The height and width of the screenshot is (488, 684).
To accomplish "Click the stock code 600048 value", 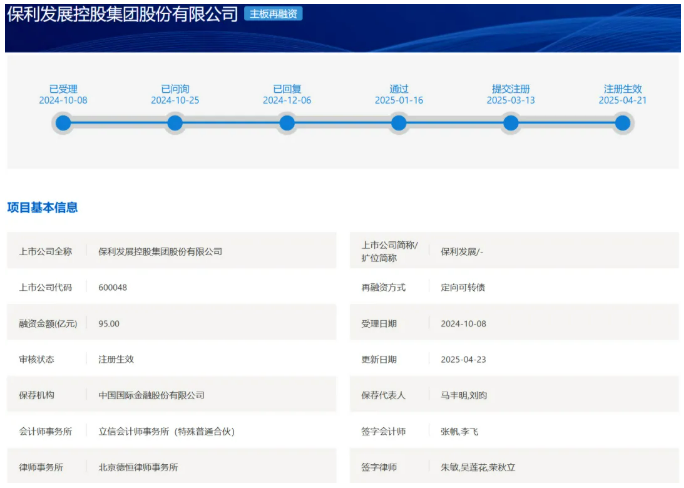I will click(113, 287).
